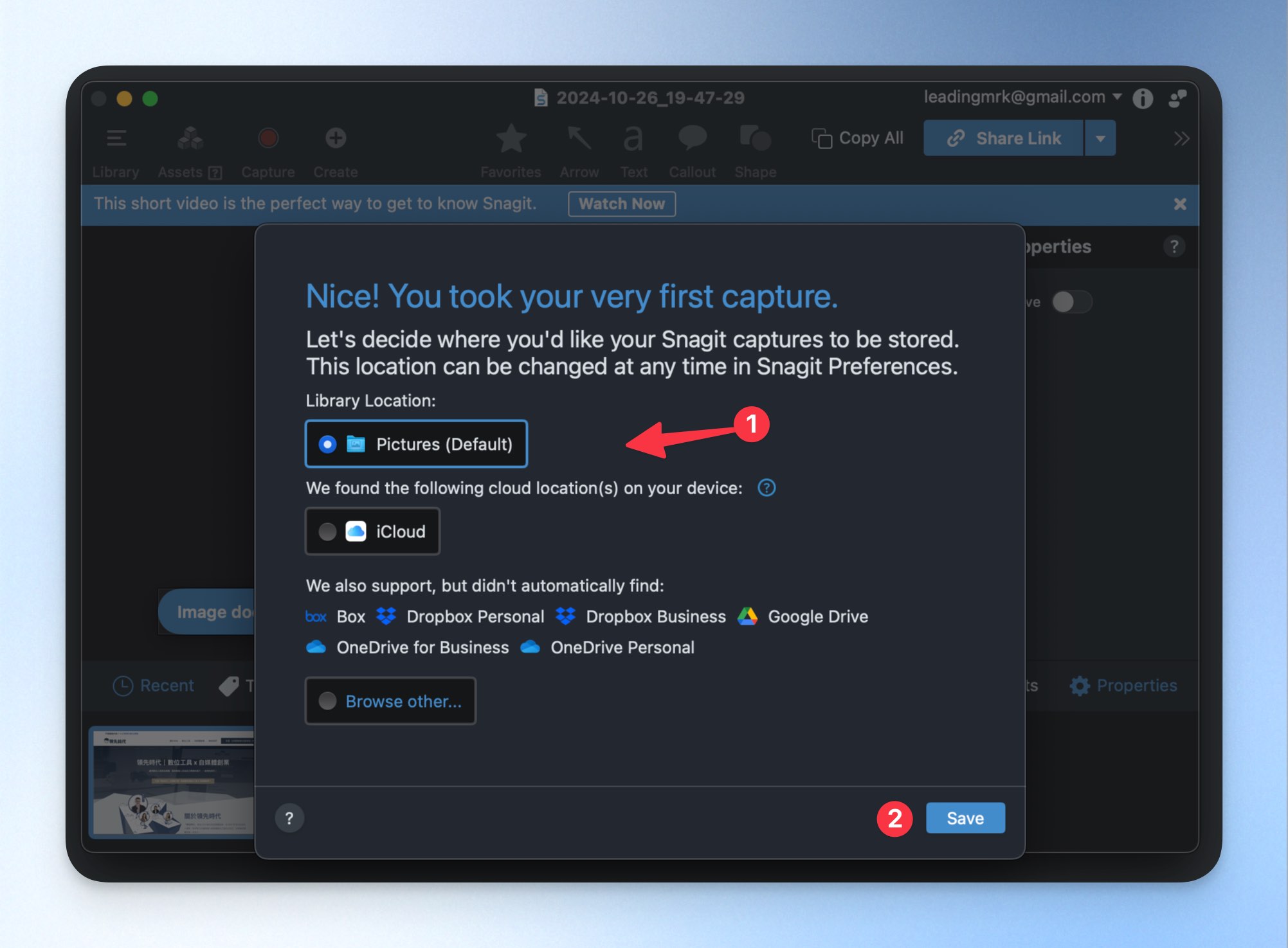Choose iCloud as library location

point(372,531)
